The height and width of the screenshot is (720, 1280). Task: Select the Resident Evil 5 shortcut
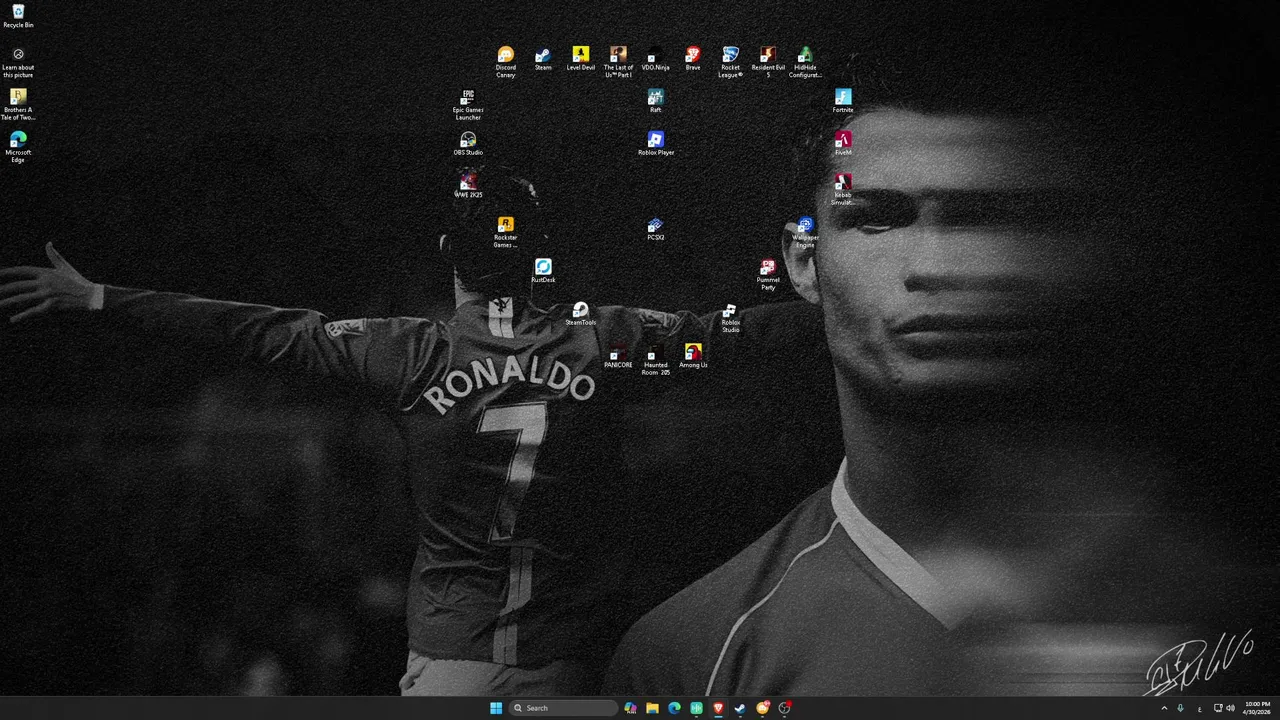pyautogui.click(x=768, y=62)
